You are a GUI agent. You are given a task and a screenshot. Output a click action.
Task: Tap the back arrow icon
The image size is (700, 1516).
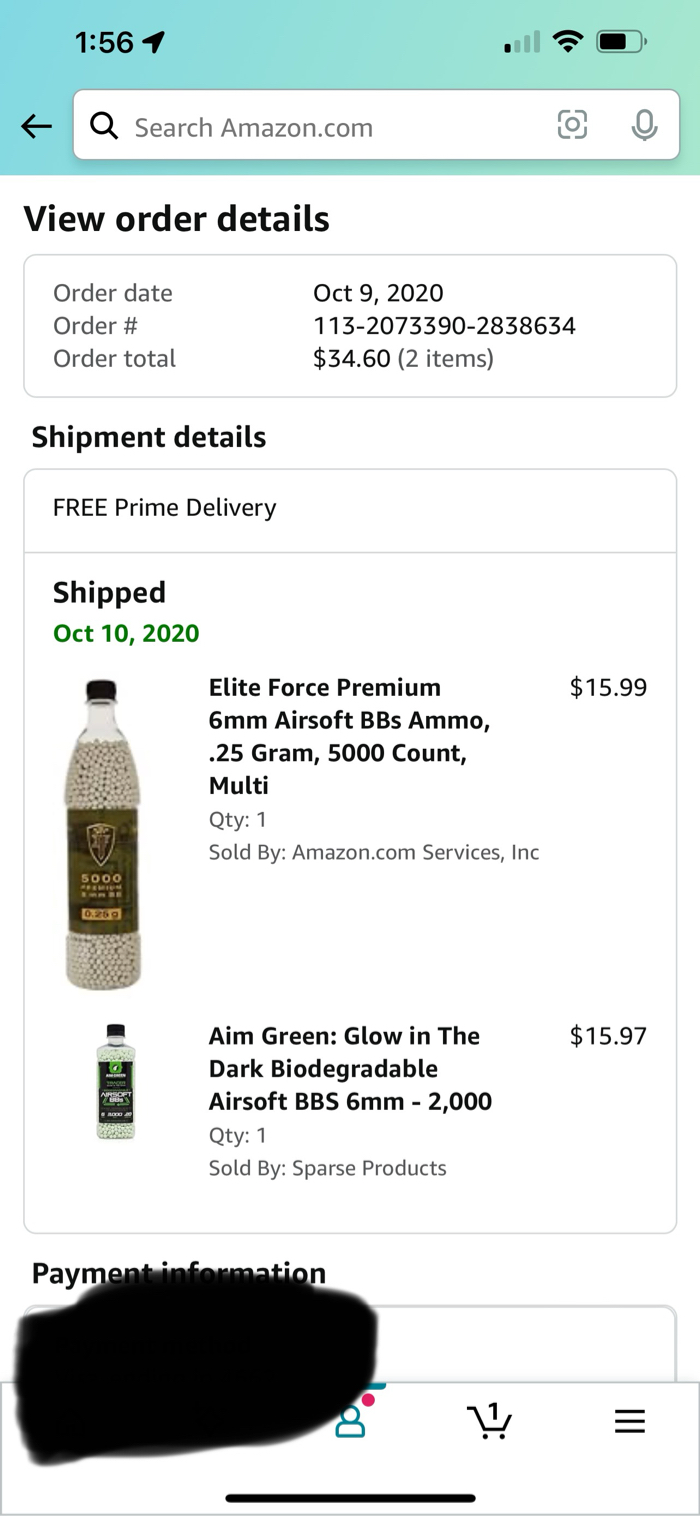(x=37, y=126)
